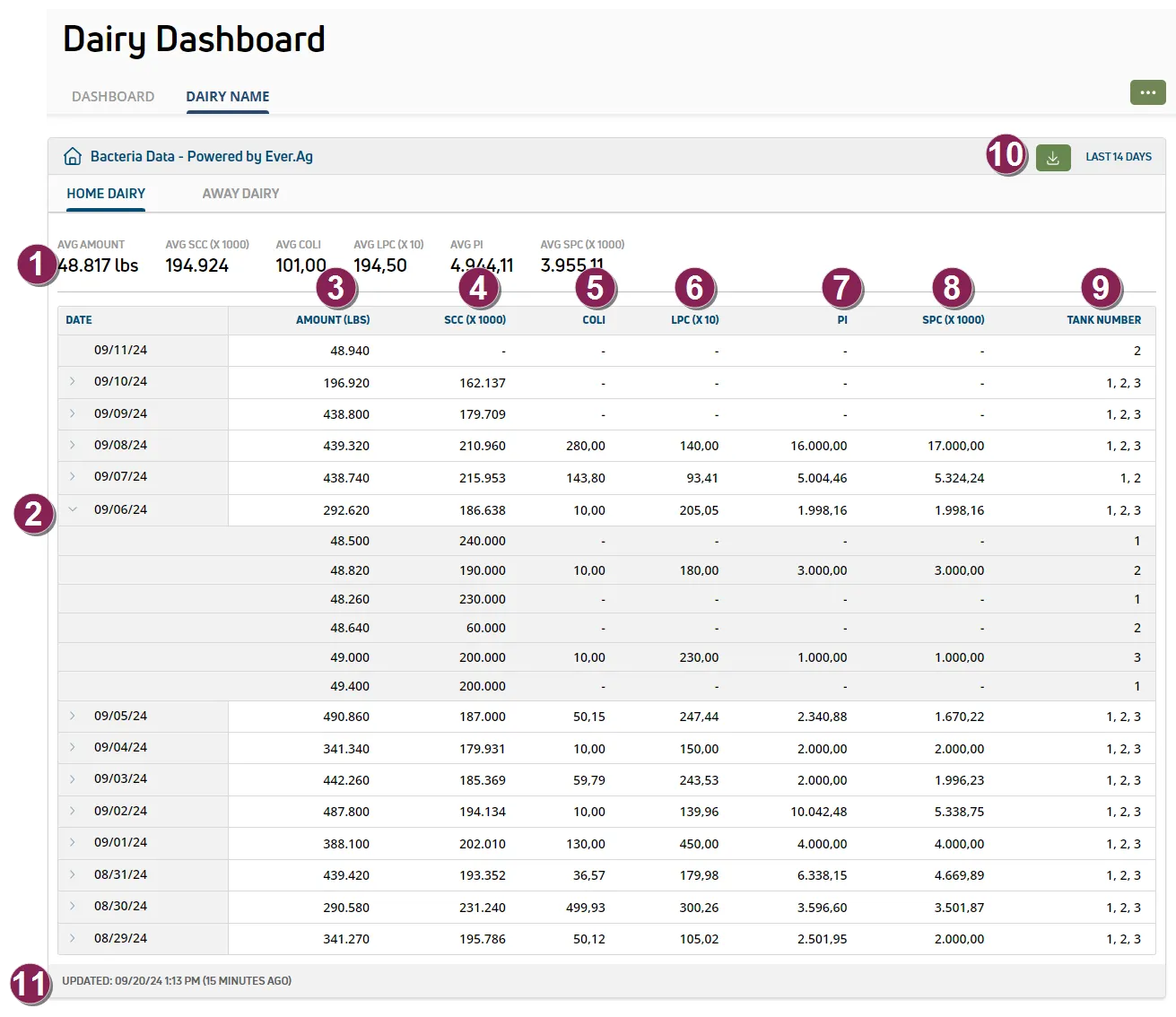This screenshot has width=1176, height=1017.
Task: Click the SPC value 5.324,24
Action: click(959, 478)
